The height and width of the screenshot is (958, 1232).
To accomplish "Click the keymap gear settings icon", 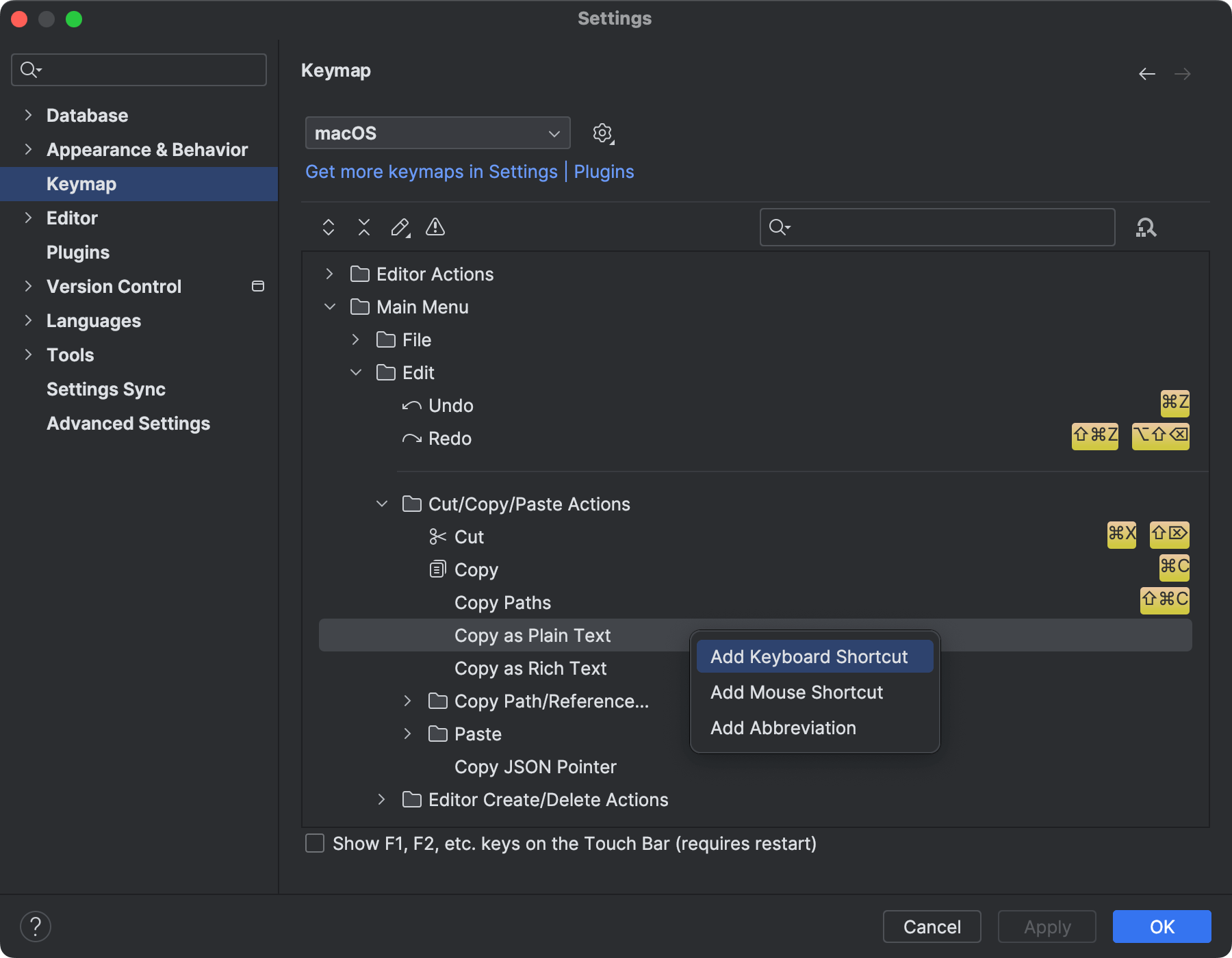I will [602, 133].
